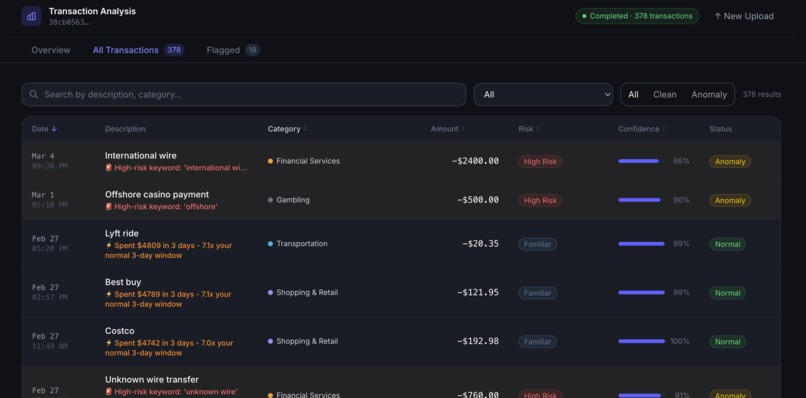This screenshot has height=398, width=806.
Task: Select the Anomaly status filter
Action: point(709,95)
